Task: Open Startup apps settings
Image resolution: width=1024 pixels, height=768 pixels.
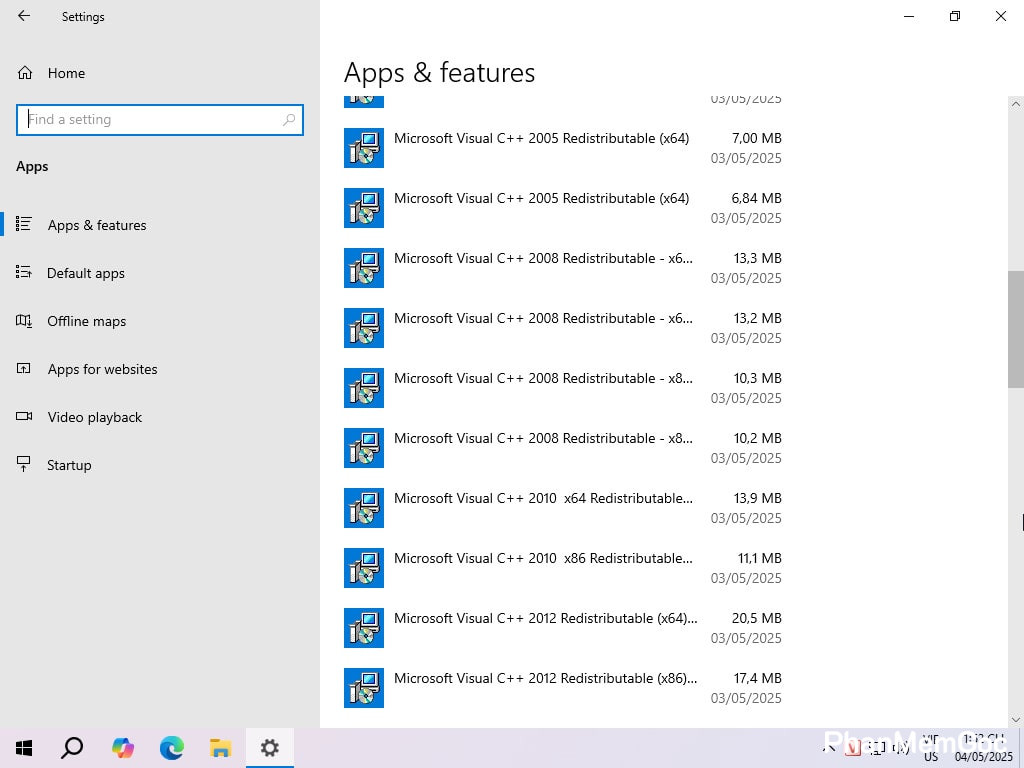Action: (68, 465)
